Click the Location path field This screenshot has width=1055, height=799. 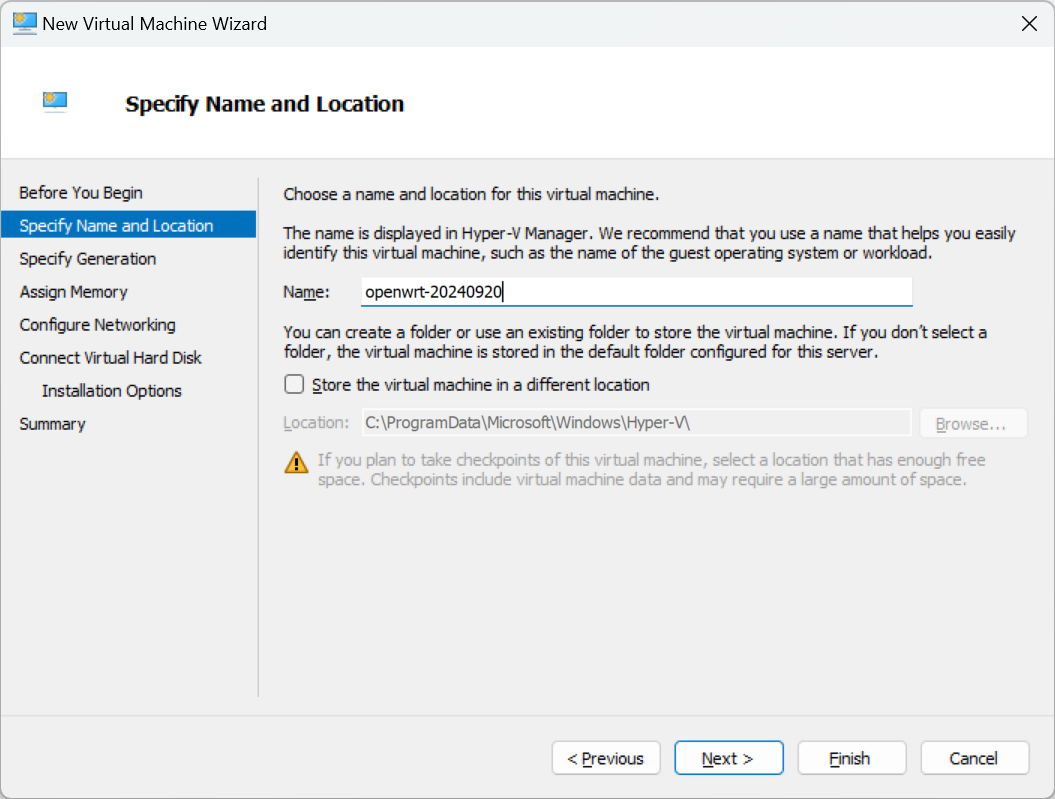636,423
